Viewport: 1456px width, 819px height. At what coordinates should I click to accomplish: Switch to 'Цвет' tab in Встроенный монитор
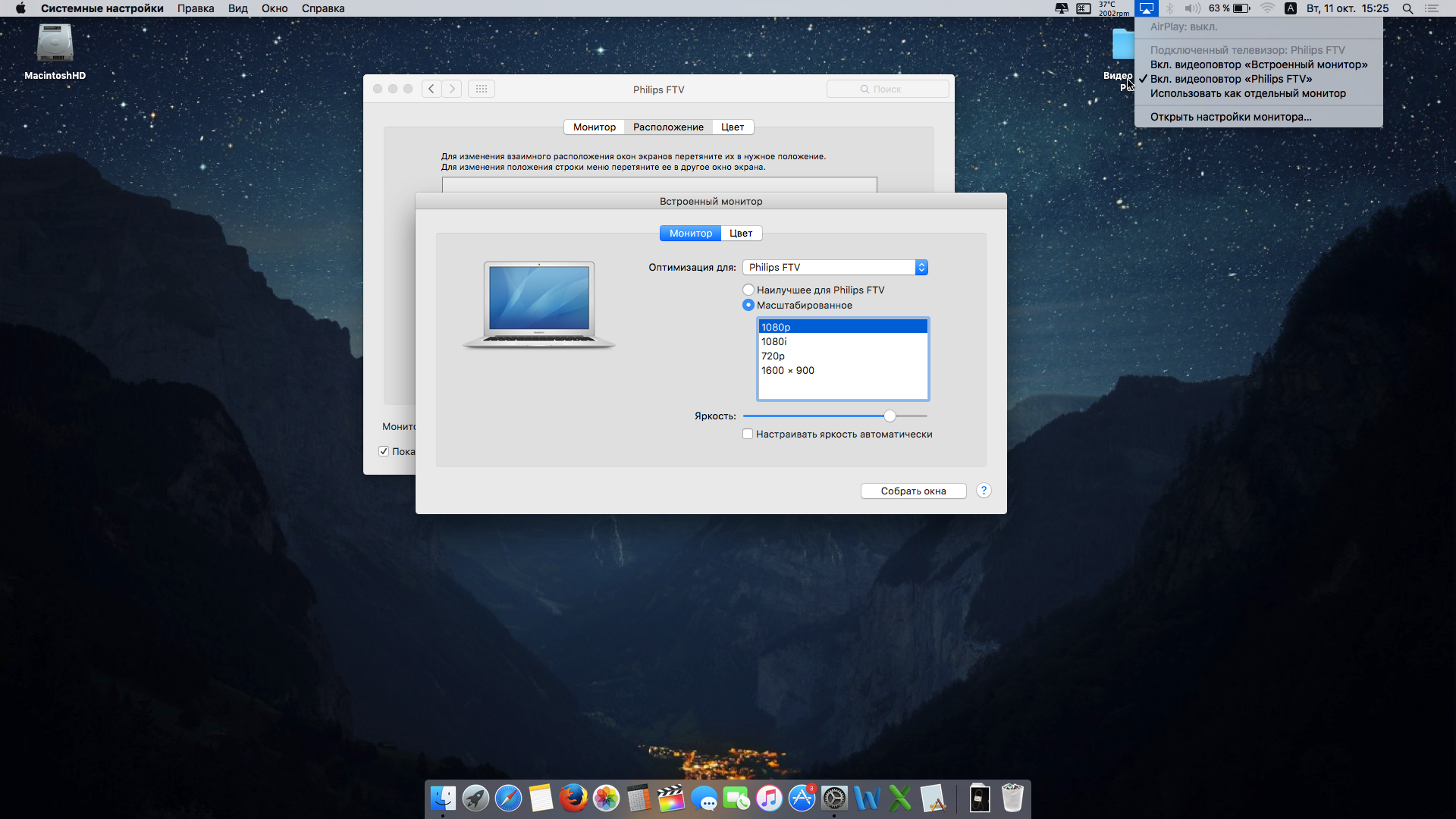click(x=741, y=233)
